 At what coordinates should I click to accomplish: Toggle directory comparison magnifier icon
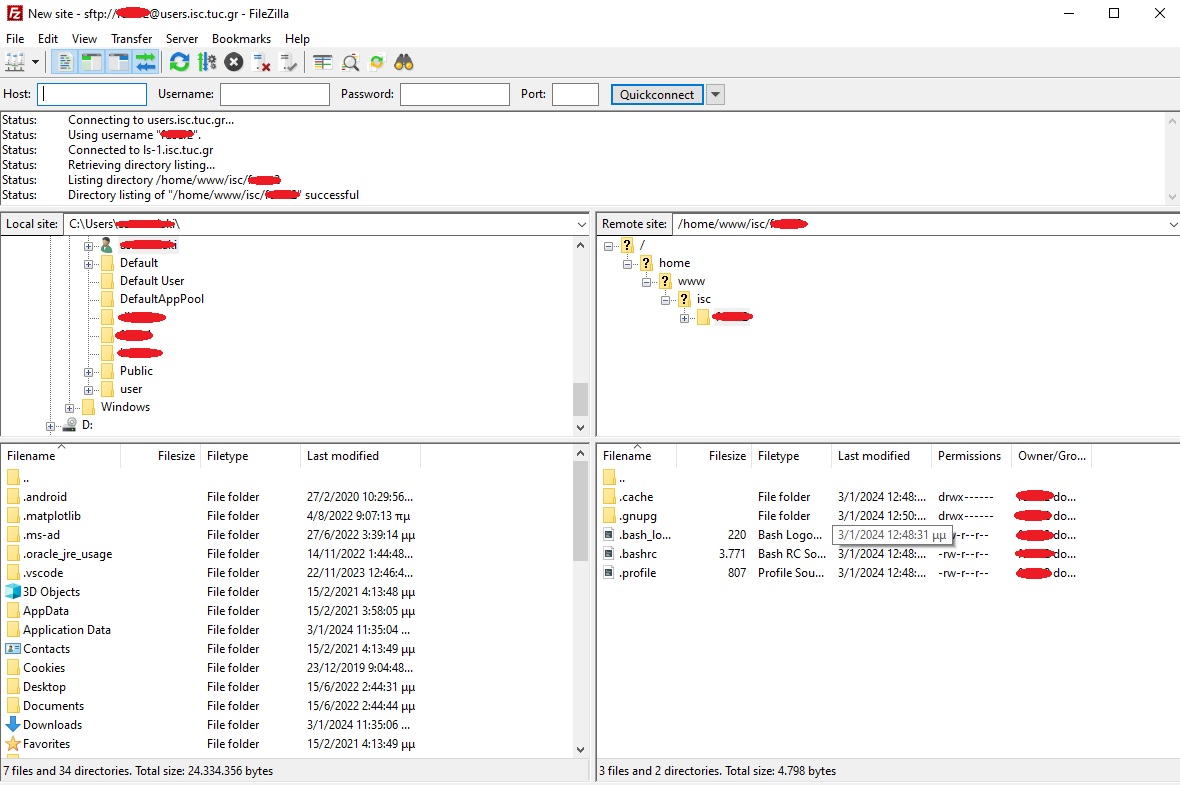[x=350, y=62]
